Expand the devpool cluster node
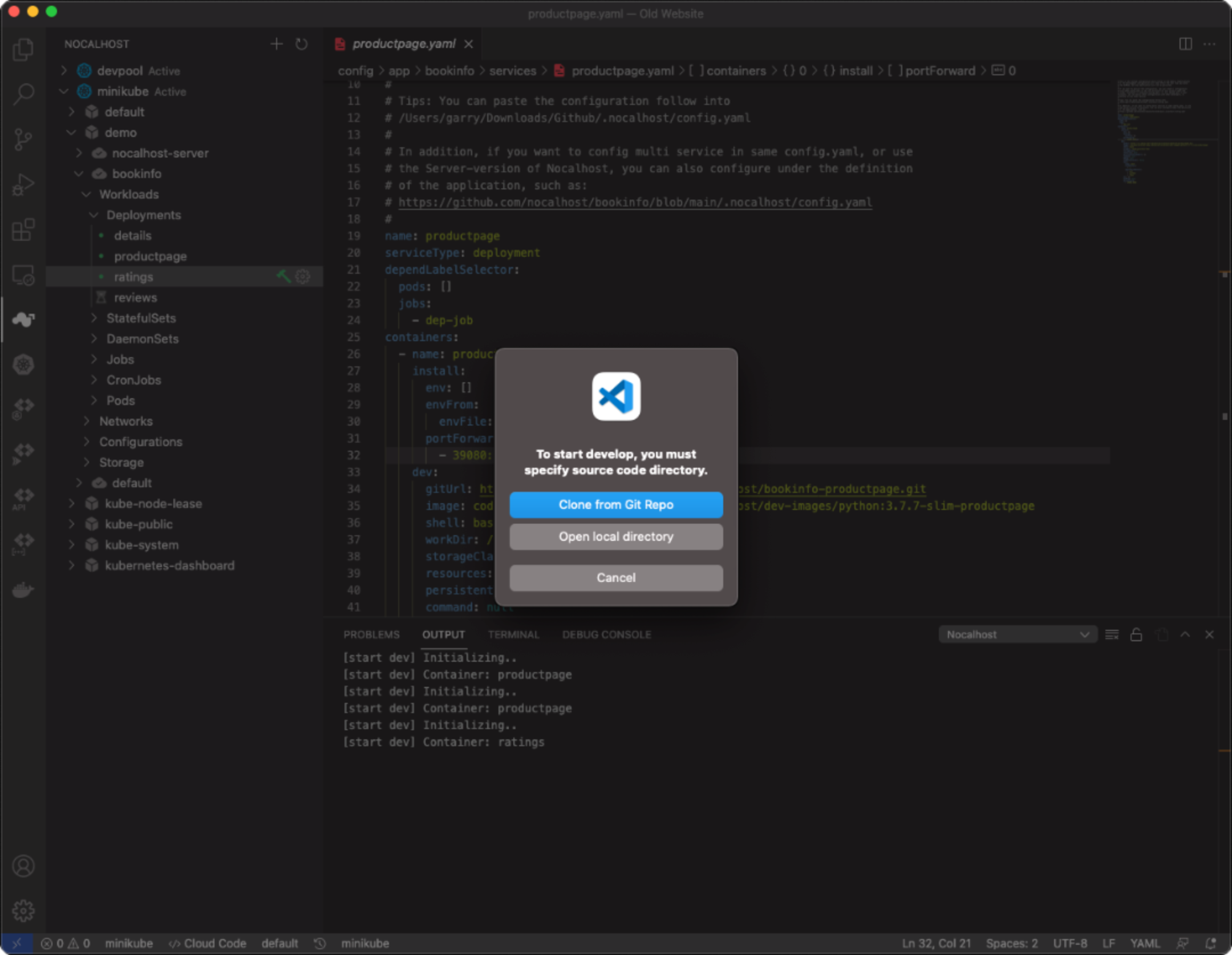 64,71
